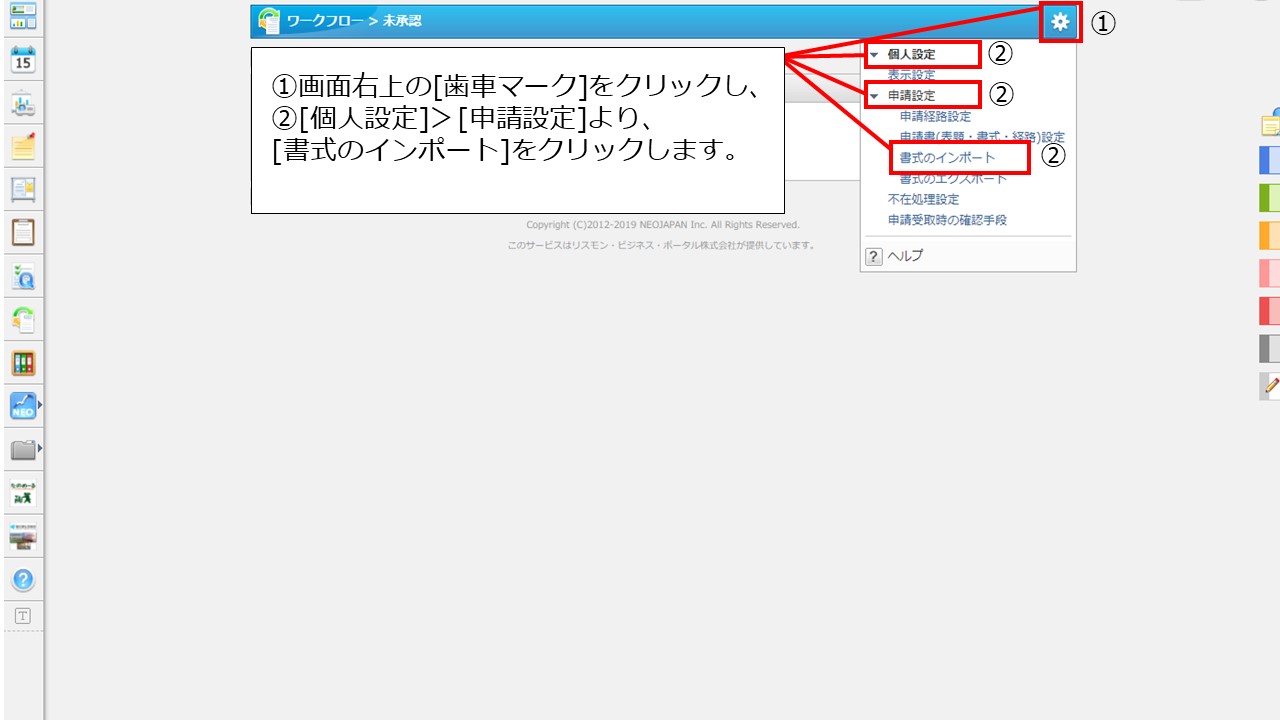Click the T text icon in sidebar
The width and height of the screenshot is (1280, 720).
pos(22,616)
